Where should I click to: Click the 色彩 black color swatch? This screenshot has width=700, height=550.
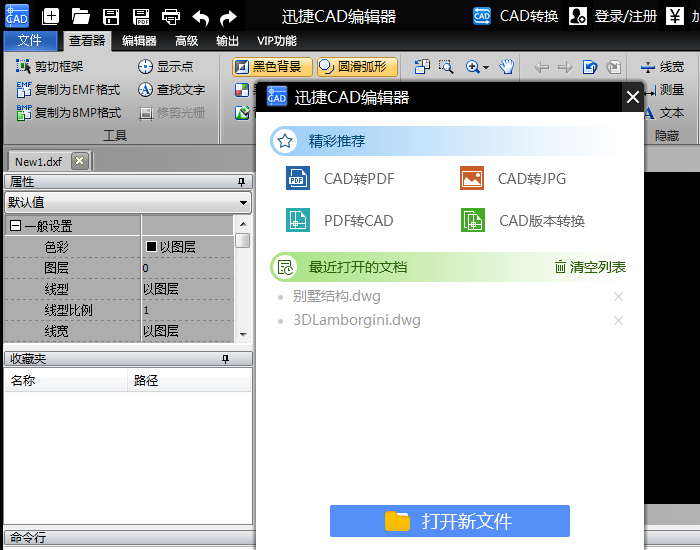(151, 246)
